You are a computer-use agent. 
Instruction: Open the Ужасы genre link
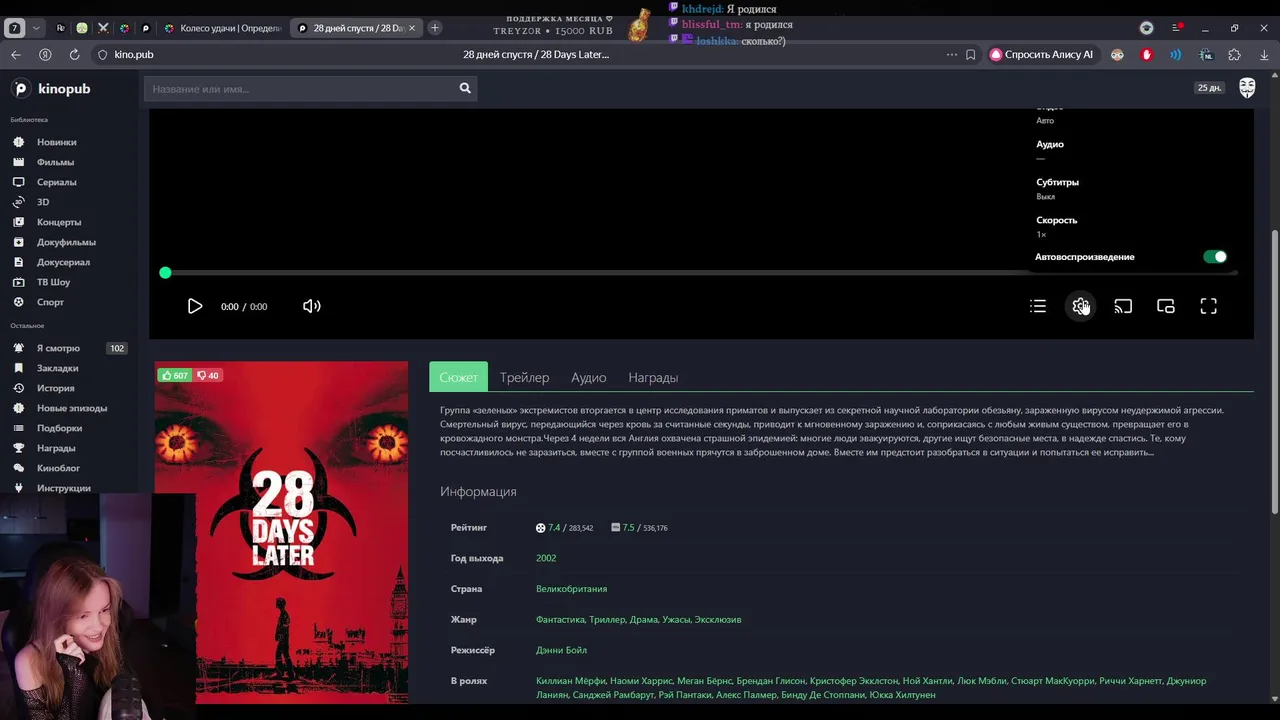676,620
